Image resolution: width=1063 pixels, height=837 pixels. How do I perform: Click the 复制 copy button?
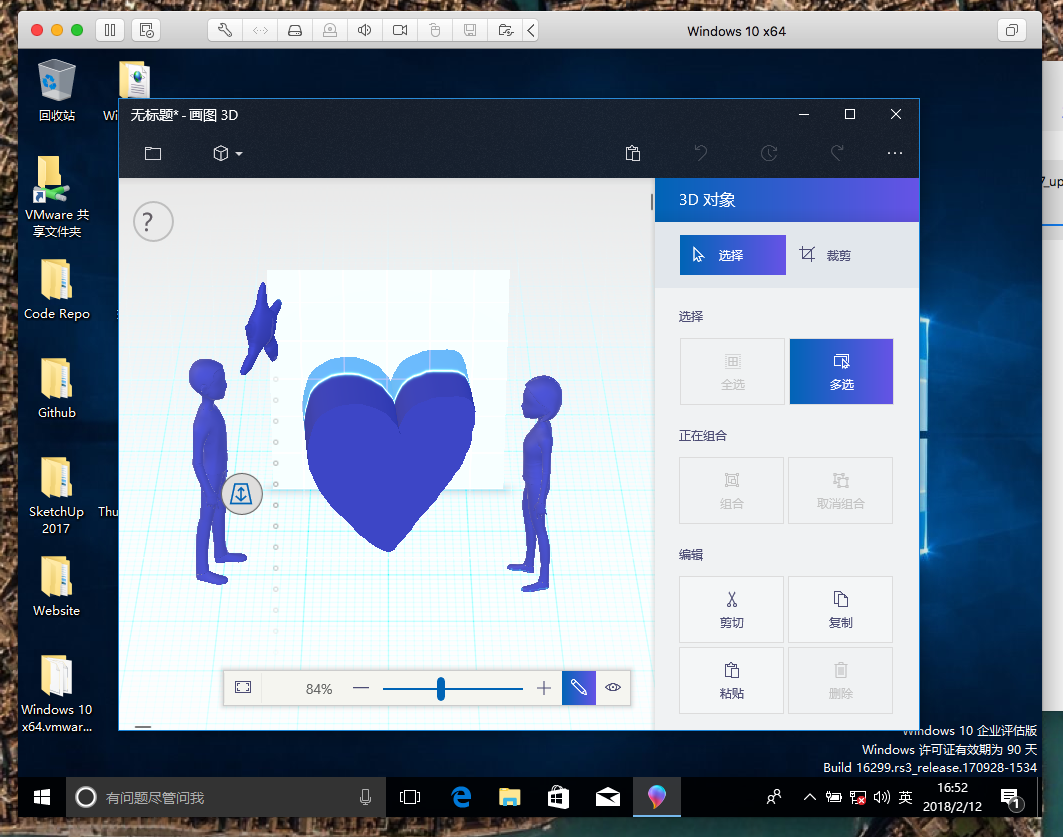point(840,609)
